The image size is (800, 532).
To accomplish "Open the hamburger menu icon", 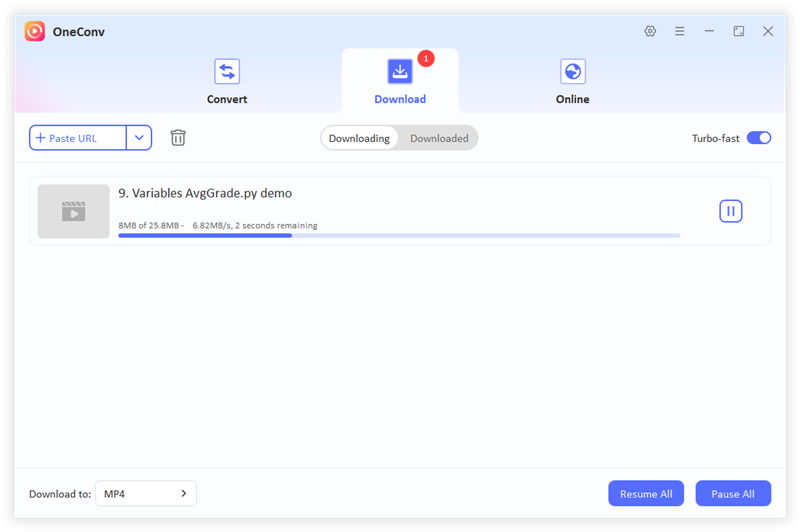I will (x=679, y=31).
